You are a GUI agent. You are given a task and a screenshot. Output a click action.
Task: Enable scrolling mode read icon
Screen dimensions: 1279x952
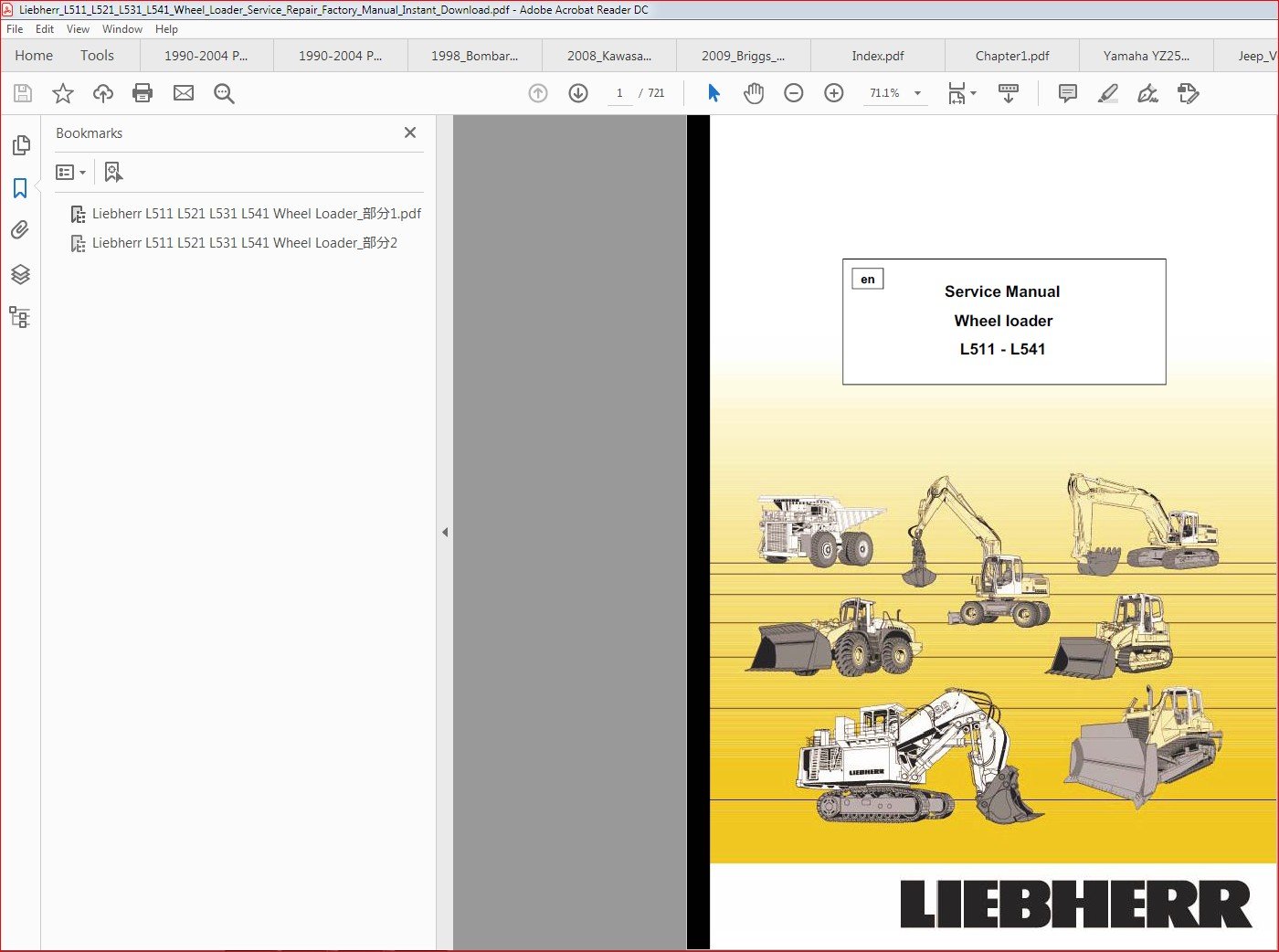coord(1009,93)
